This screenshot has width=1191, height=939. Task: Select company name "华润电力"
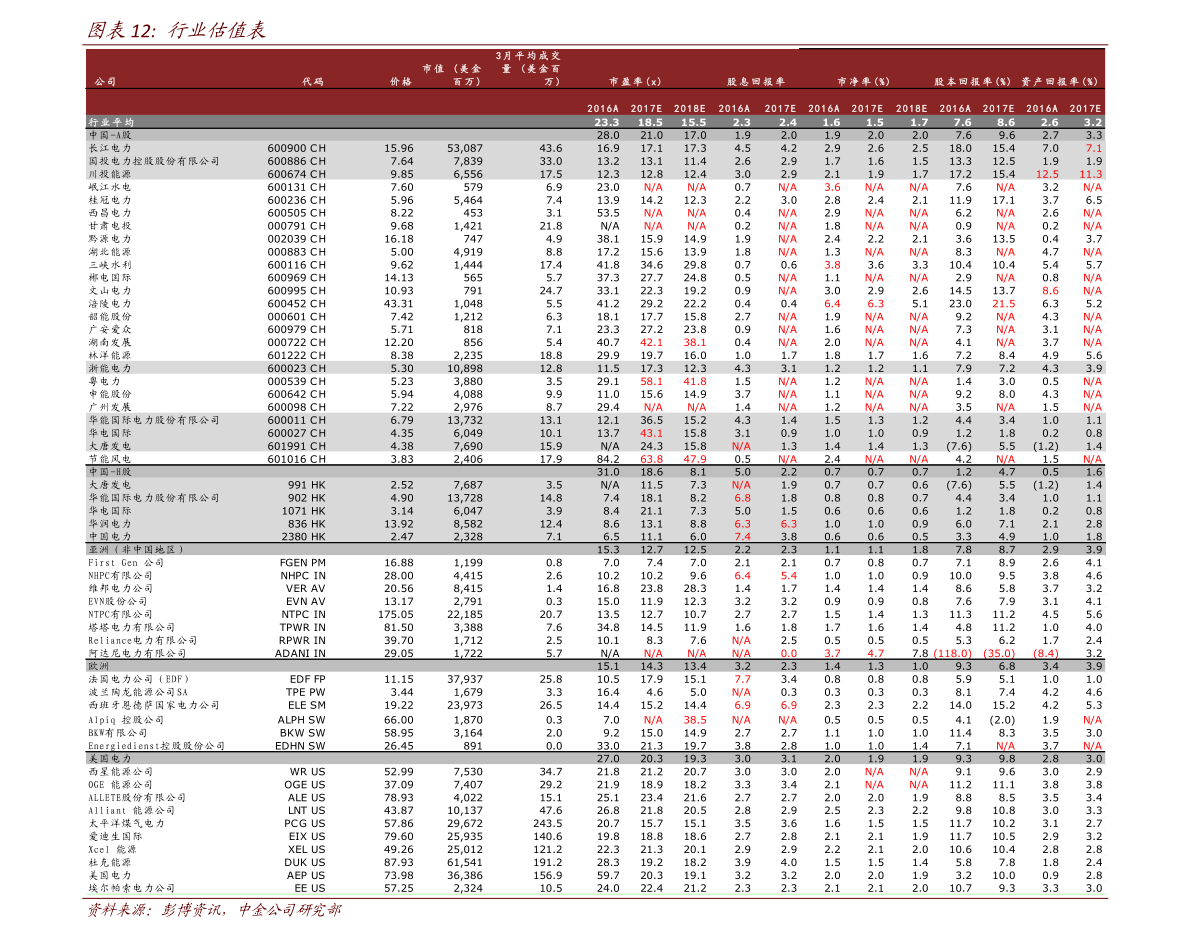(x=110, y=523)
